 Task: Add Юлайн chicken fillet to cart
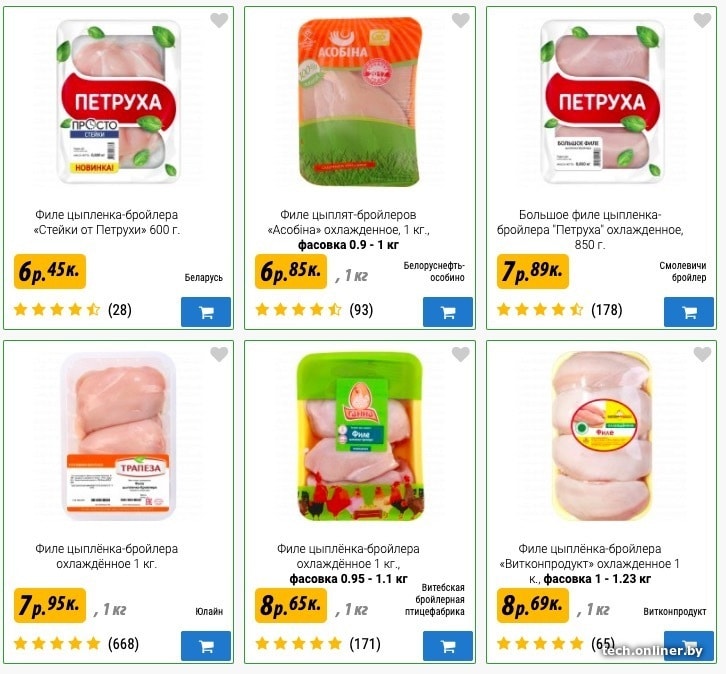[206, 646]
